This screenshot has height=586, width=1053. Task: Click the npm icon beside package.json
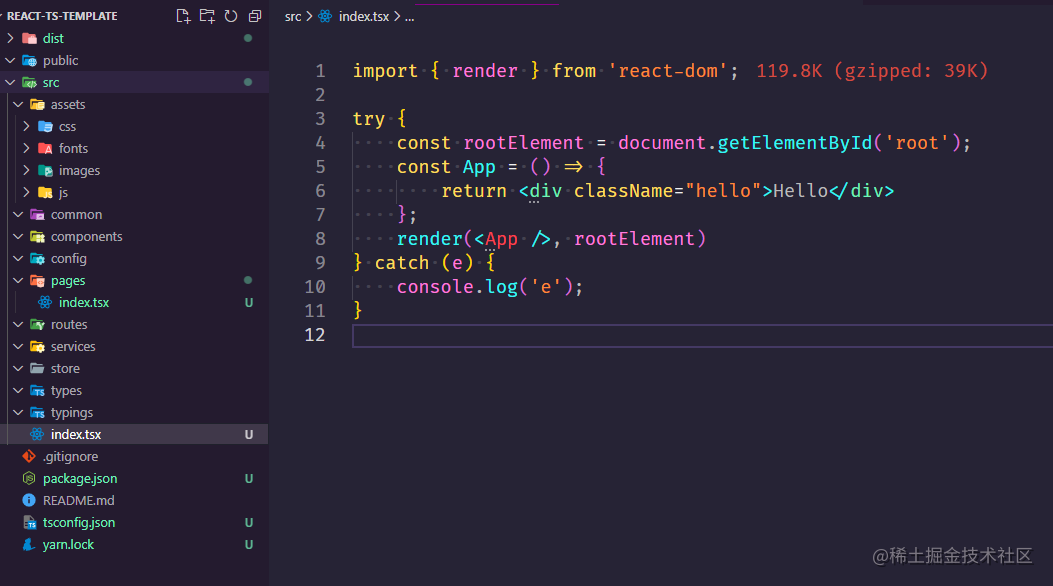coord(29,478)
